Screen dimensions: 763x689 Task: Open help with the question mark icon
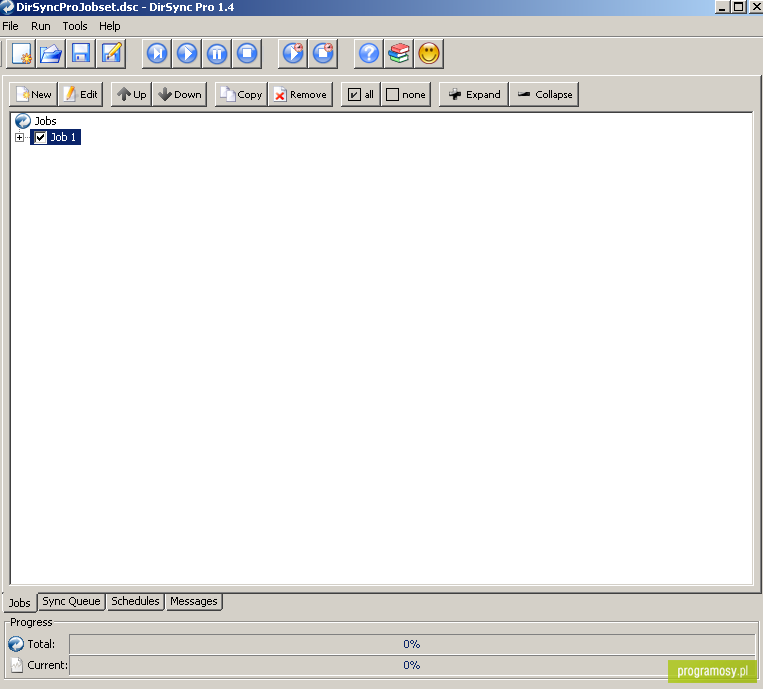click(369, 54)
